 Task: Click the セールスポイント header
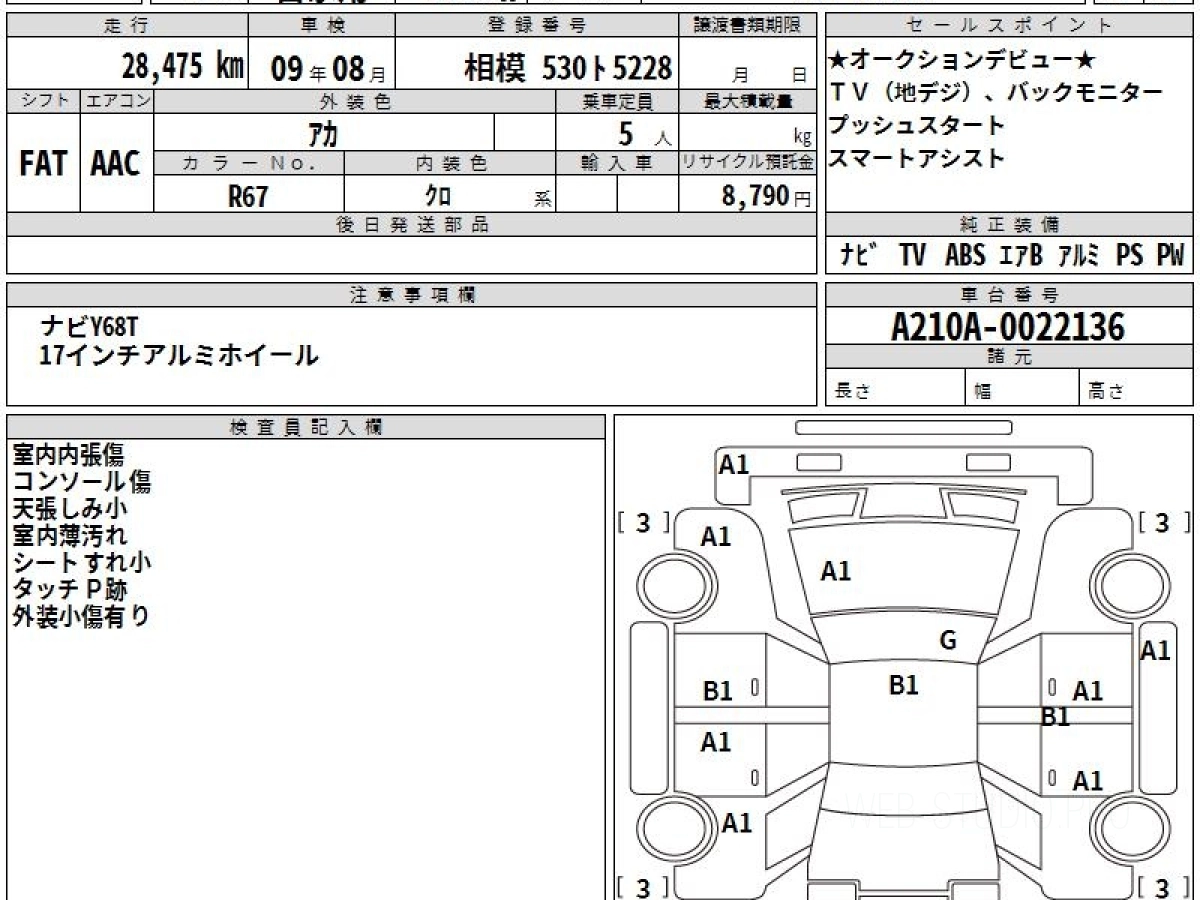(1009, 26)
